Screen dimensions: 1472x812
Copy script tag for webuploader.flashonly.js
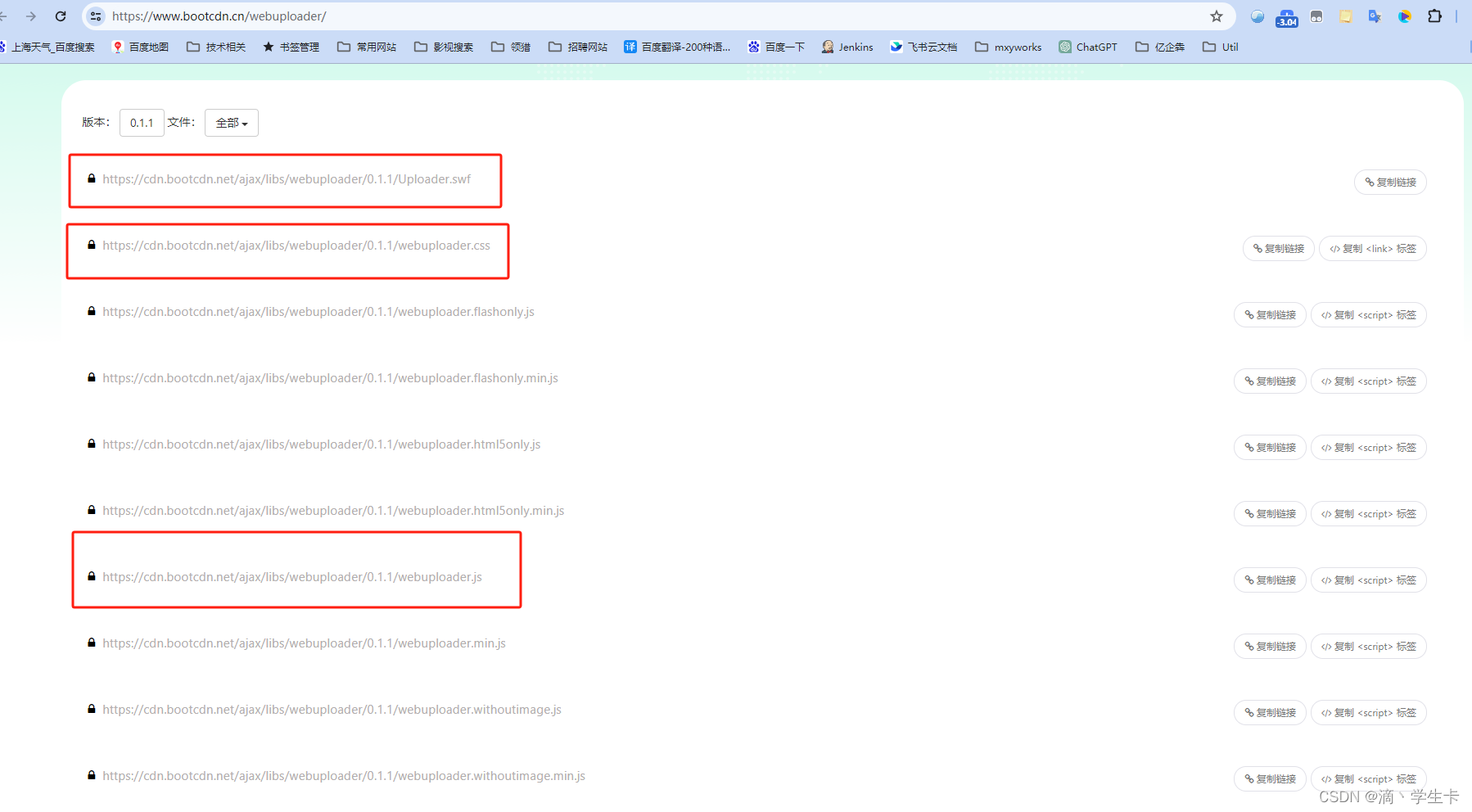(1369, 315)
